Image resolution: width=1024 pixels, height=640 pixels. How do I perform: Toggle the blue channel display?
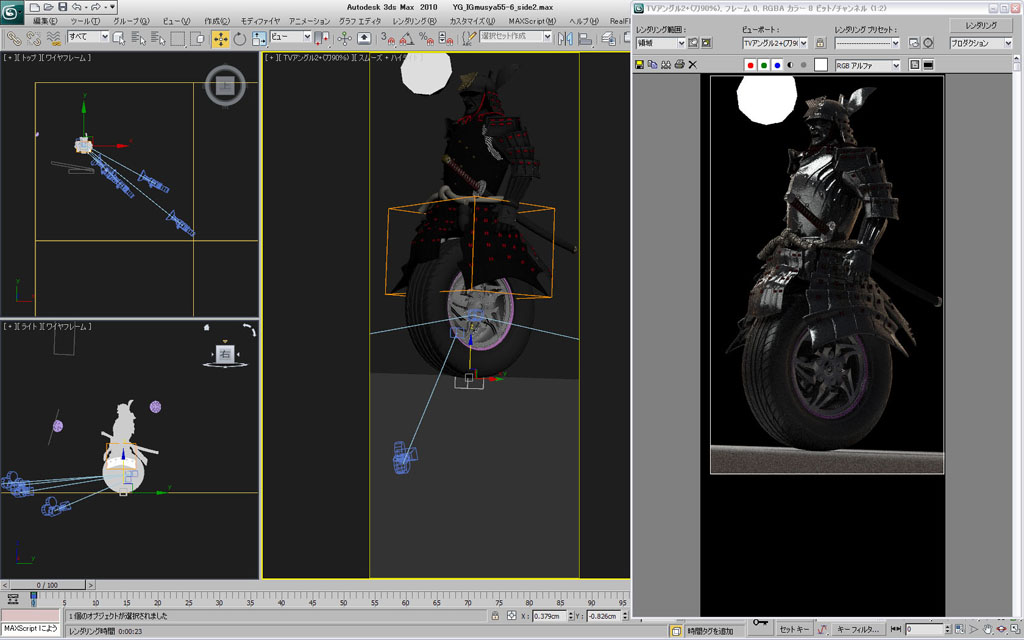(x=777, y=65)
